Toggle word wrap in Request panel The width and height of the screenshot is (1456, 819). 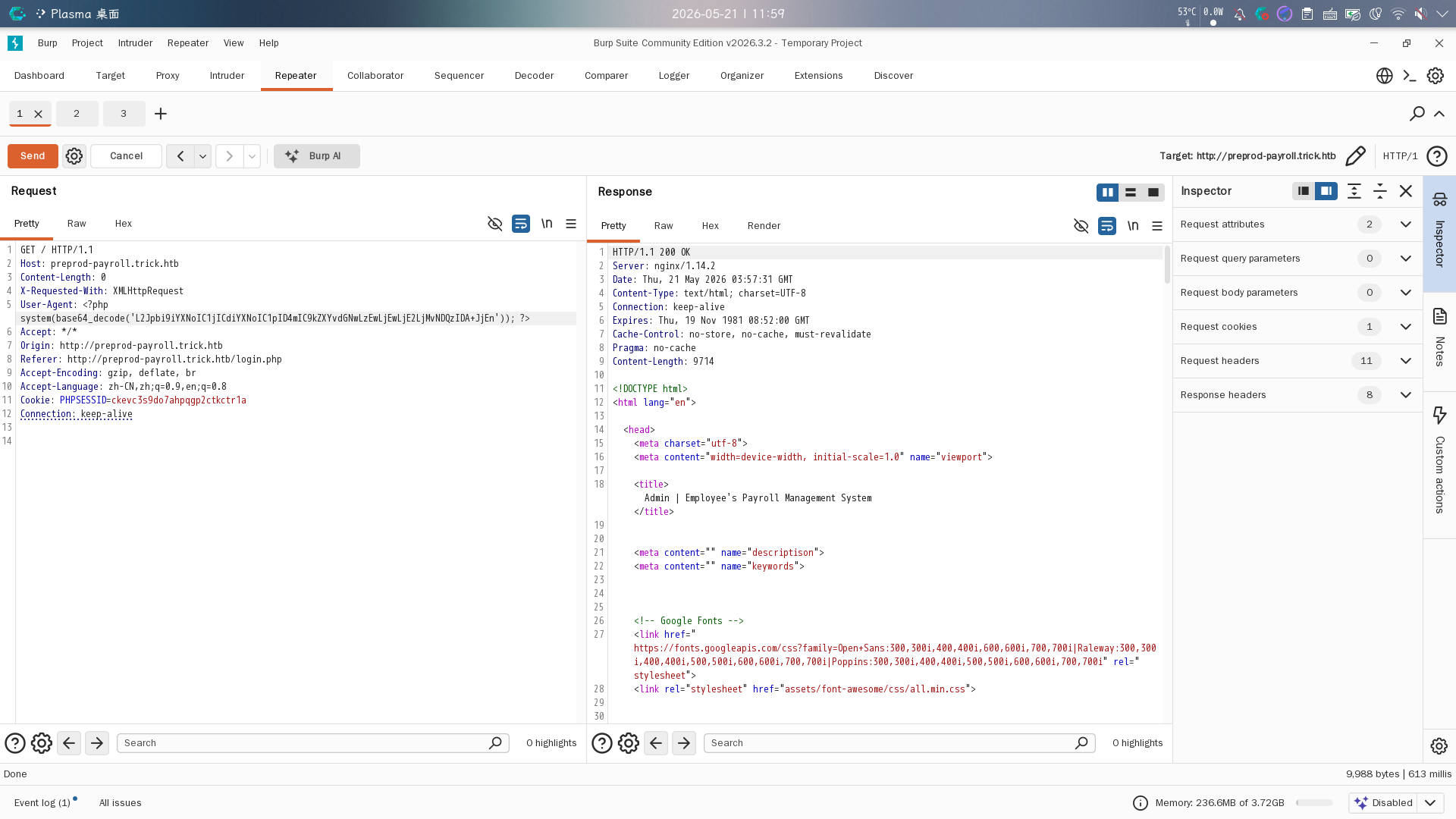(521, 224)
